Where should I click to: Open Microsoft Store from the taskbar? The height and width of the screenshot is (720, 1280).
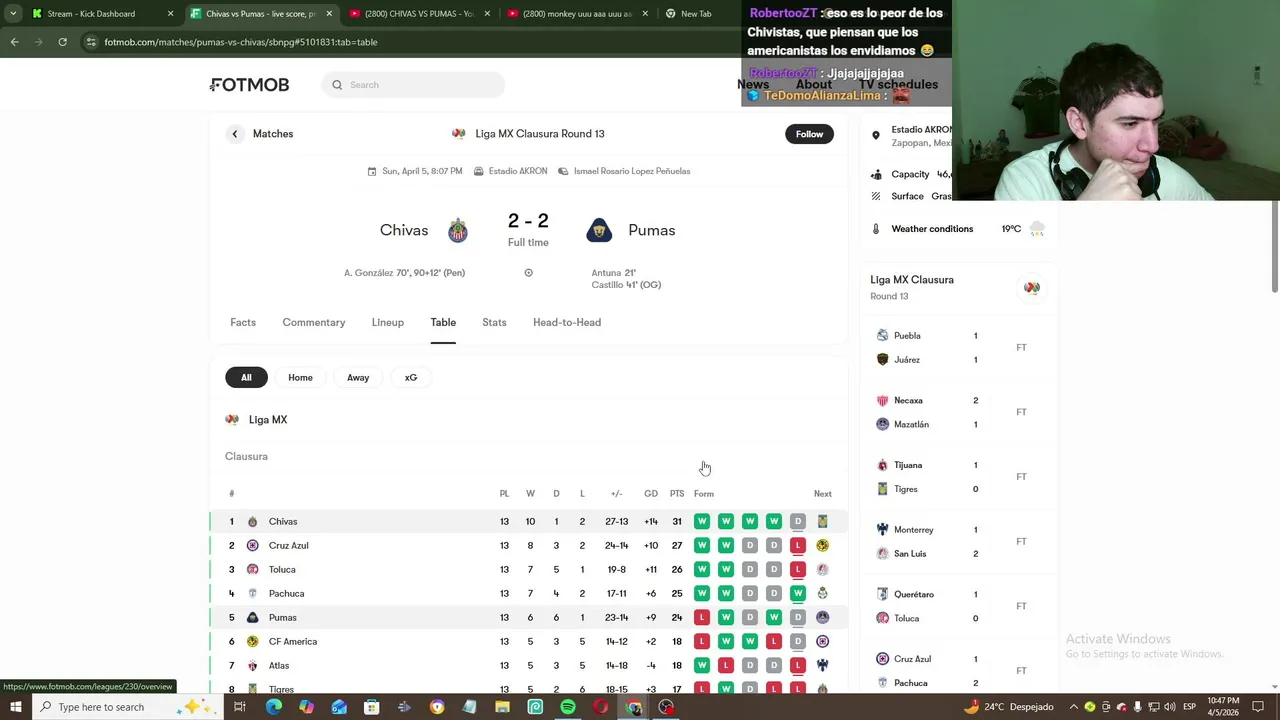tap(371, 707)
